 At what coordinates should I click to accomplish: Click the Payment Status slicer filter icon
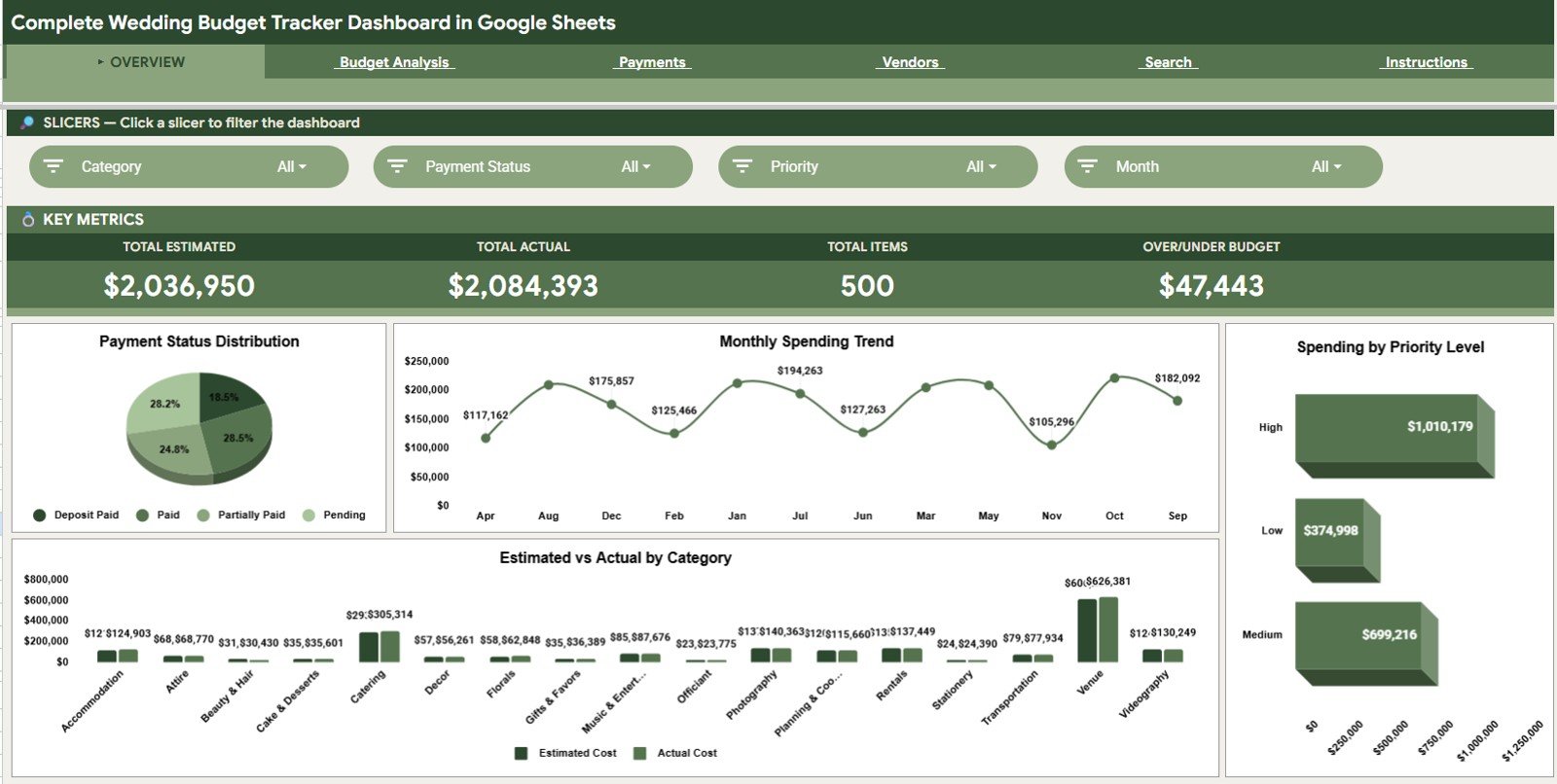(x=397, y=167)
